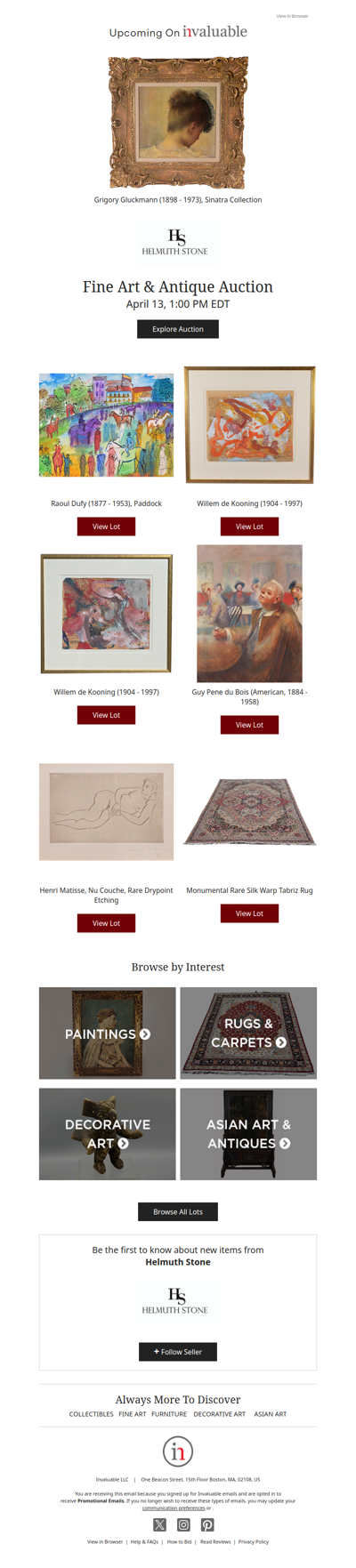Open the Decorative Art category tile
Image resolution: width=356 pixels, height=1568 pixels.
point(108,1134)
